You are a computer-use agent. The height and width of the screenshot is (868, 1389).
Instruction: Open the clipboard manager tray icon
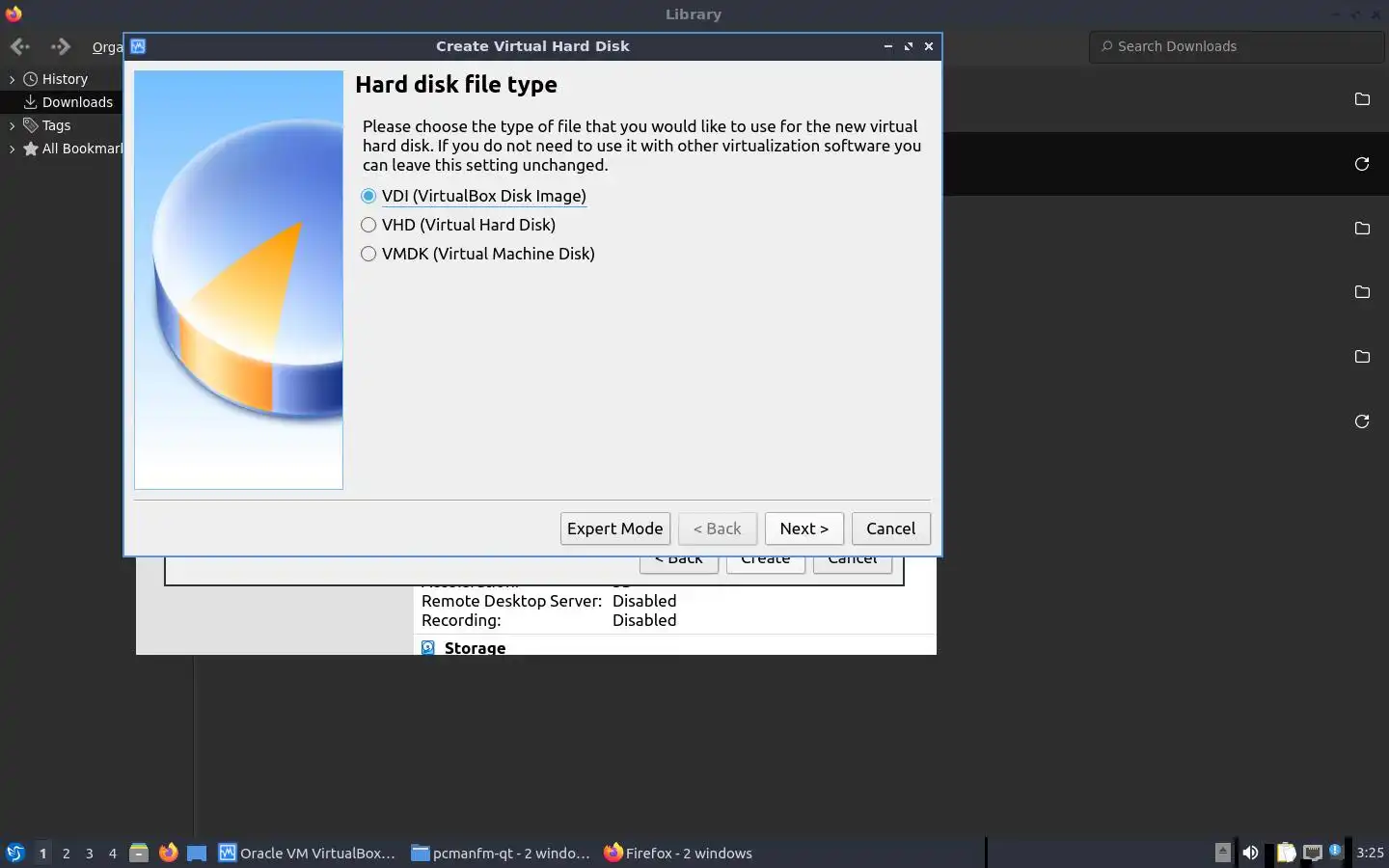(1286, 853)
